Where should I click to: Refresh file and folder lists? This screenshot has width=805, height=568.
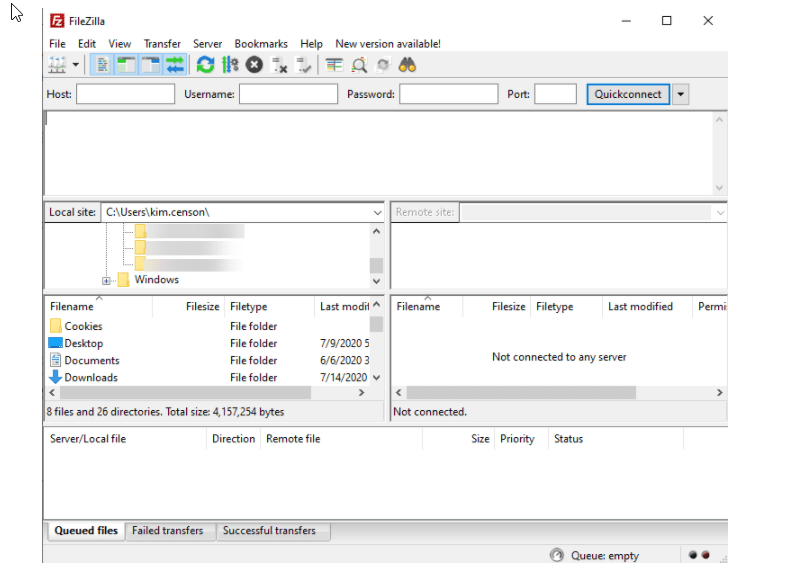tap(205, 65)
